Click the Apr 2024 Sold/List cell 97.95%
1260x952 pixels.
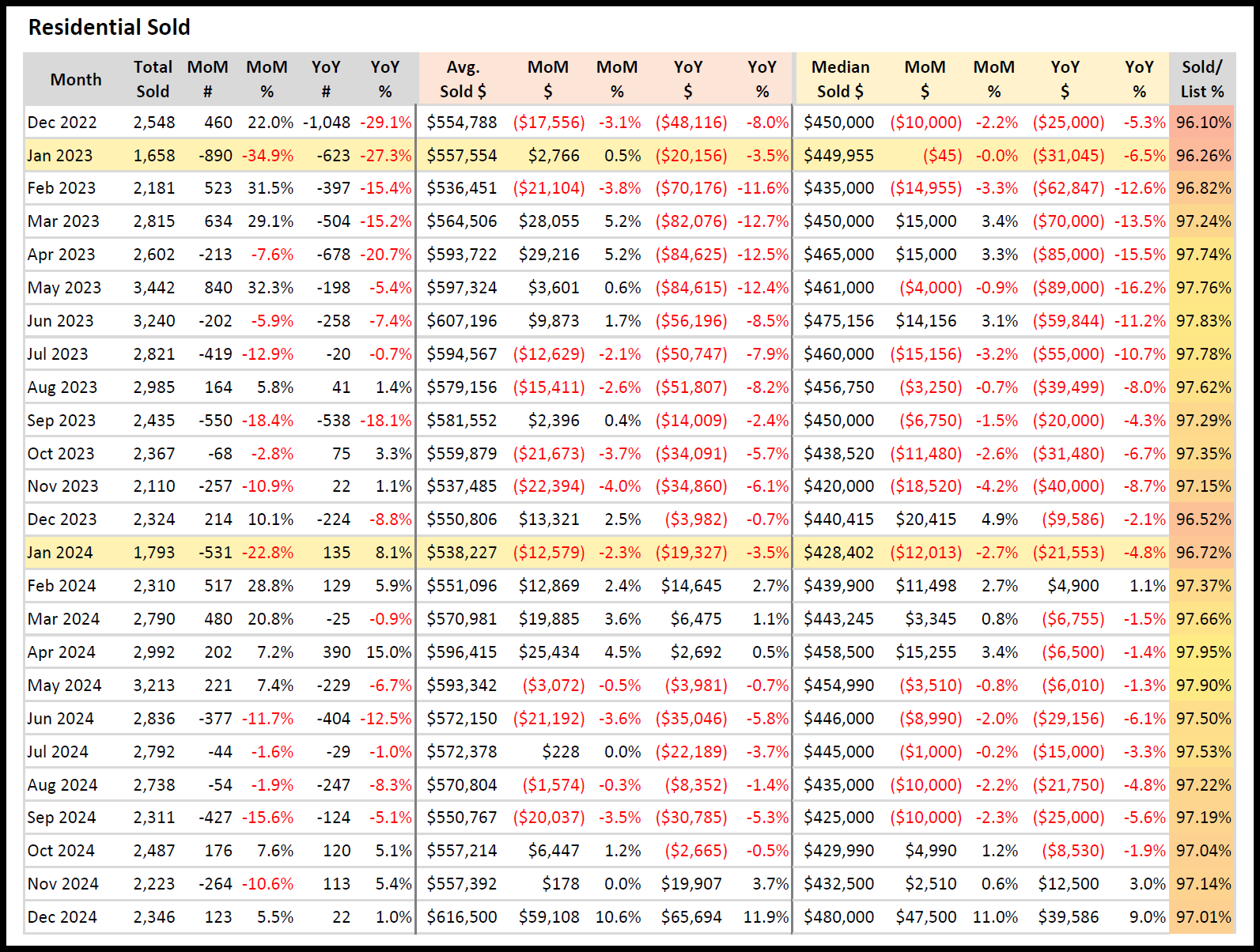click(x=1203, y=652)
